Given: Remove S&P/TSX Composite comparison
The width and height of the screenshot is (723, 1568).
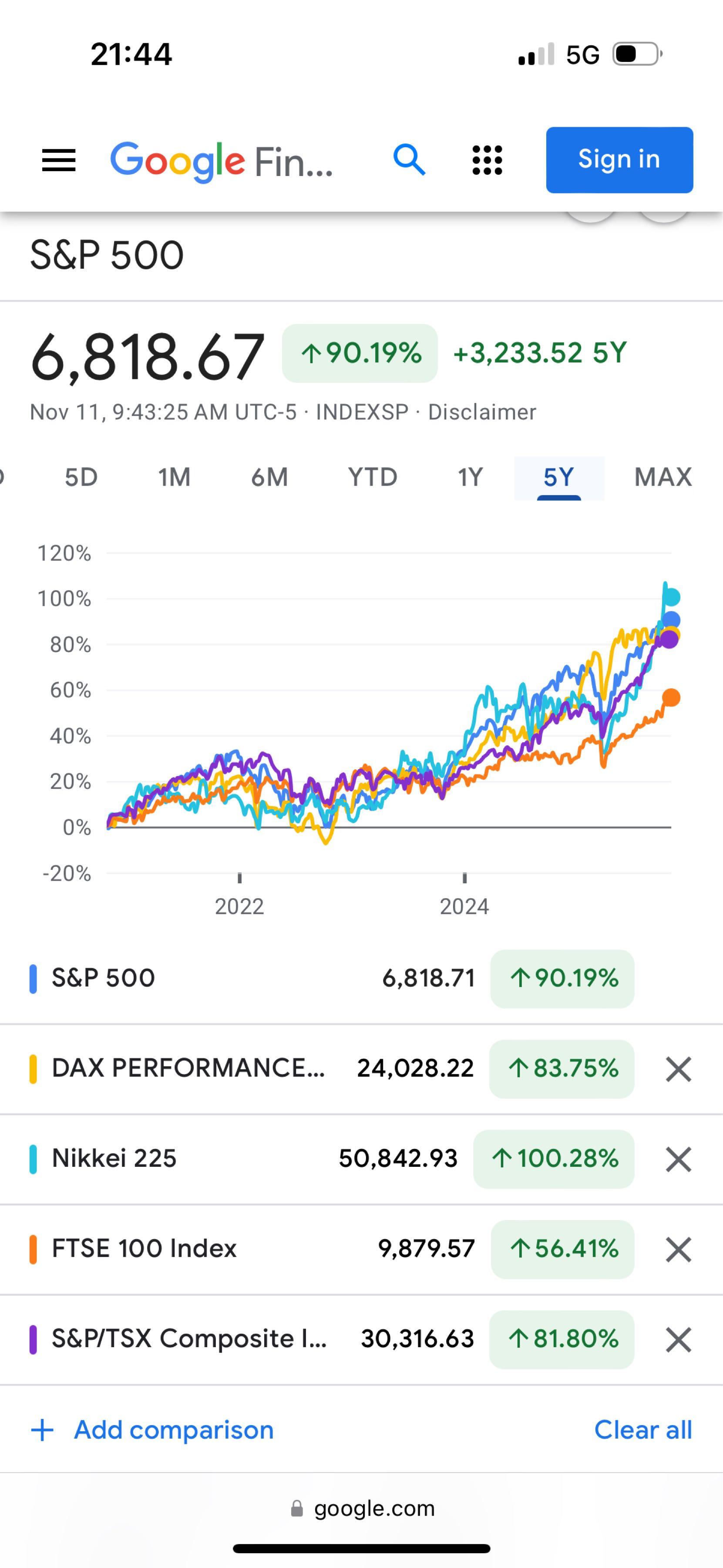Looking at the screenshot, I should (678, 1340).
